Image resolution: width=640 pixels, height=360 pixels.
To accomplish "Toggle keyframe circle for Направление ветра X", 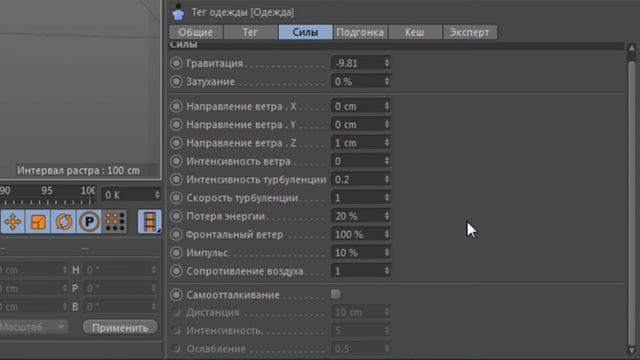I will click(176, 106).
